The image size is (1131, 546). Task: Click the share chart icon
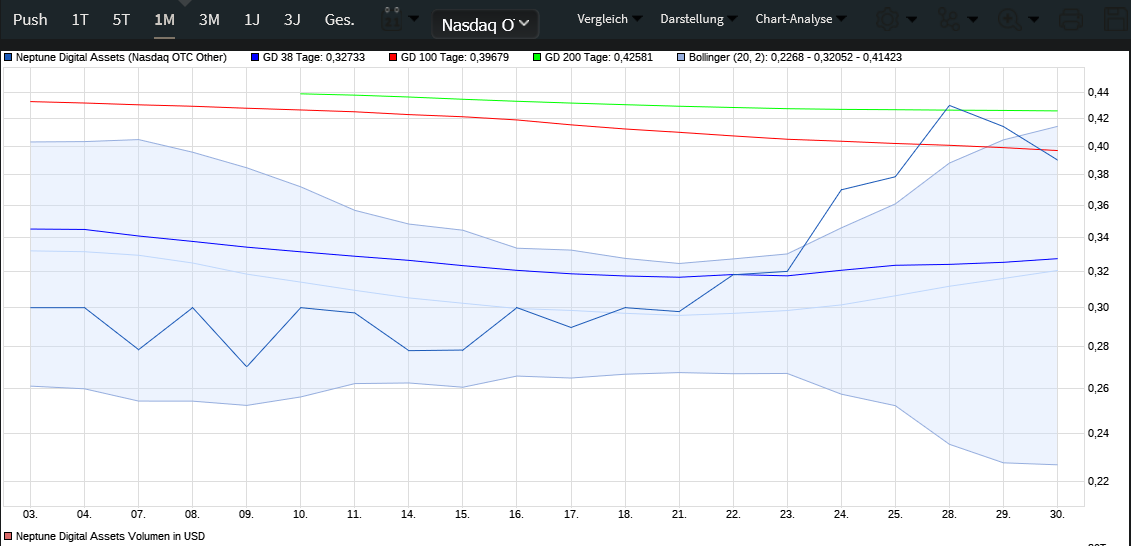click(x=946, y=19)
